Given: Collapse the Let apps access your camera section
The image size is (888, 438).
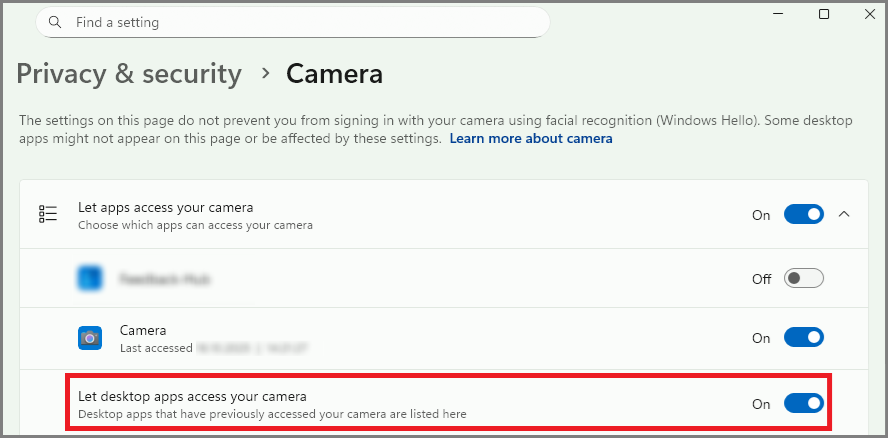Looking at the screenshot, I should [843, 214].
